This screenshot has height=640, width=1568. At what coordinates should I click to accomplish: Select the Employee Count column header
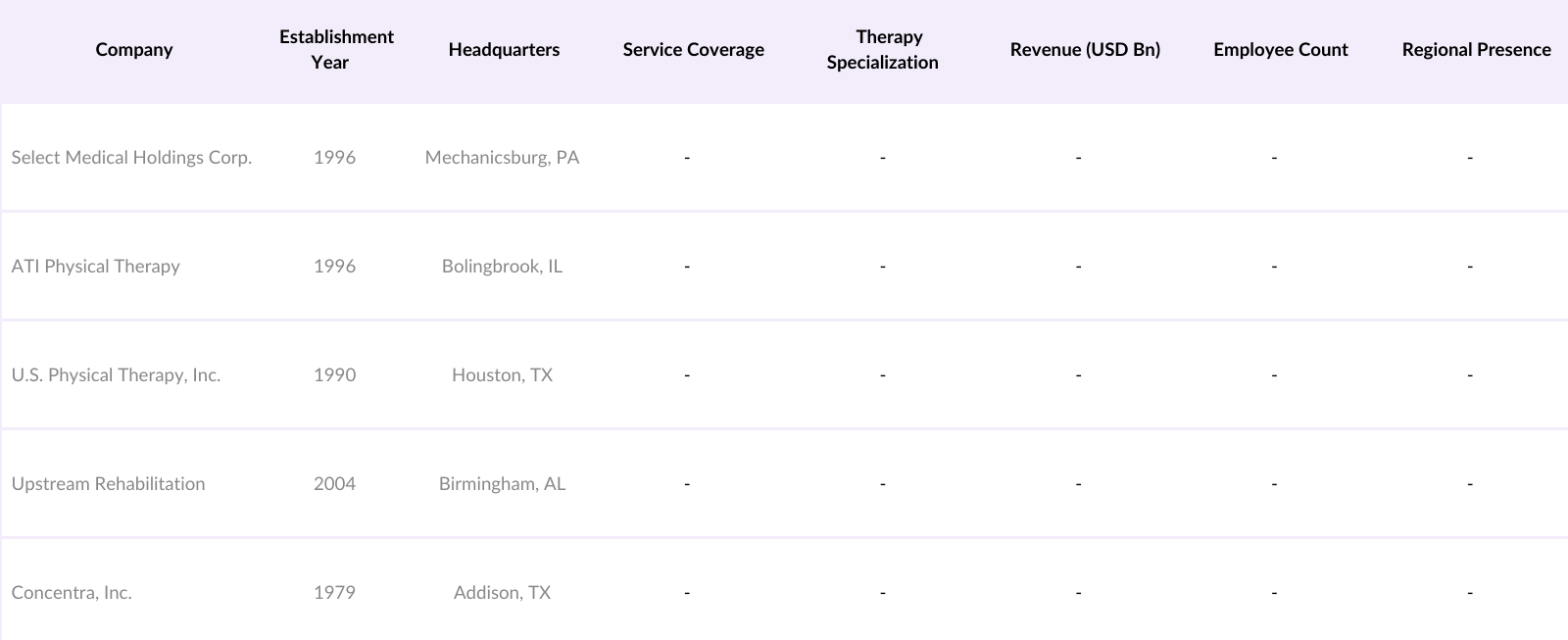click(x=1280, y=50)
